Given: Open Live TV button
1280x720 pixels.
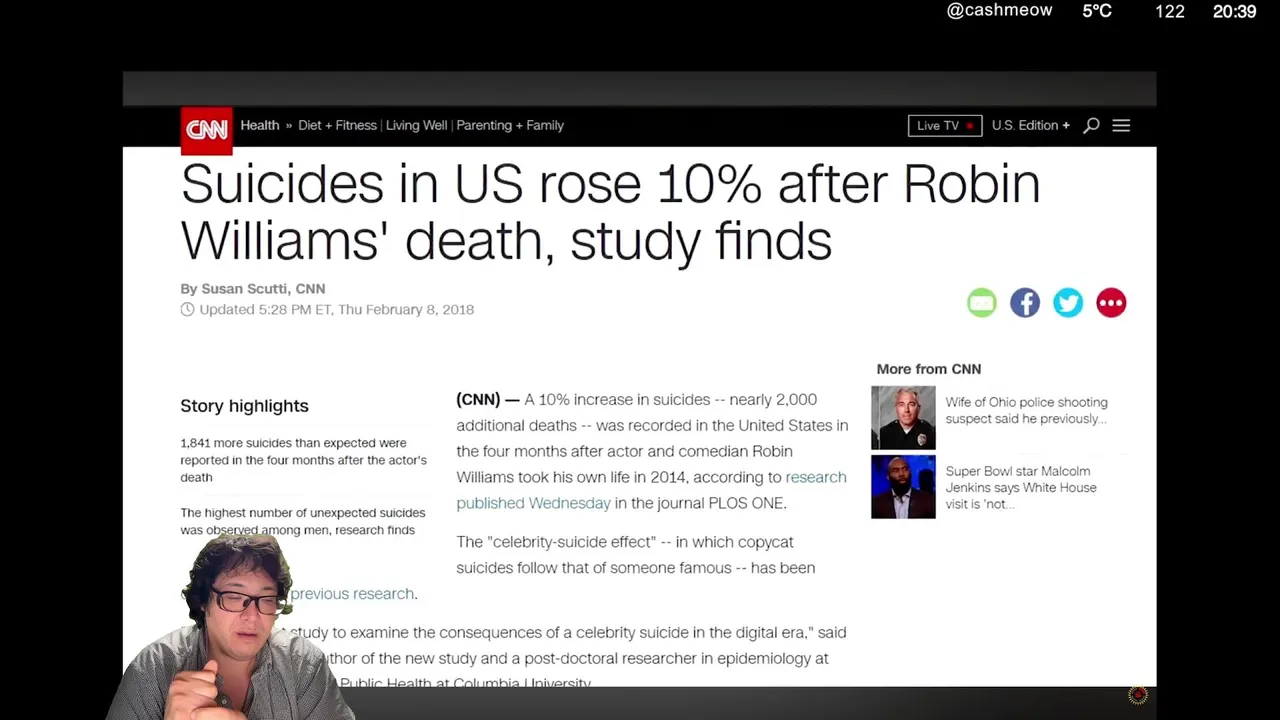Looking at the screenshot, I should pos(945,125).
